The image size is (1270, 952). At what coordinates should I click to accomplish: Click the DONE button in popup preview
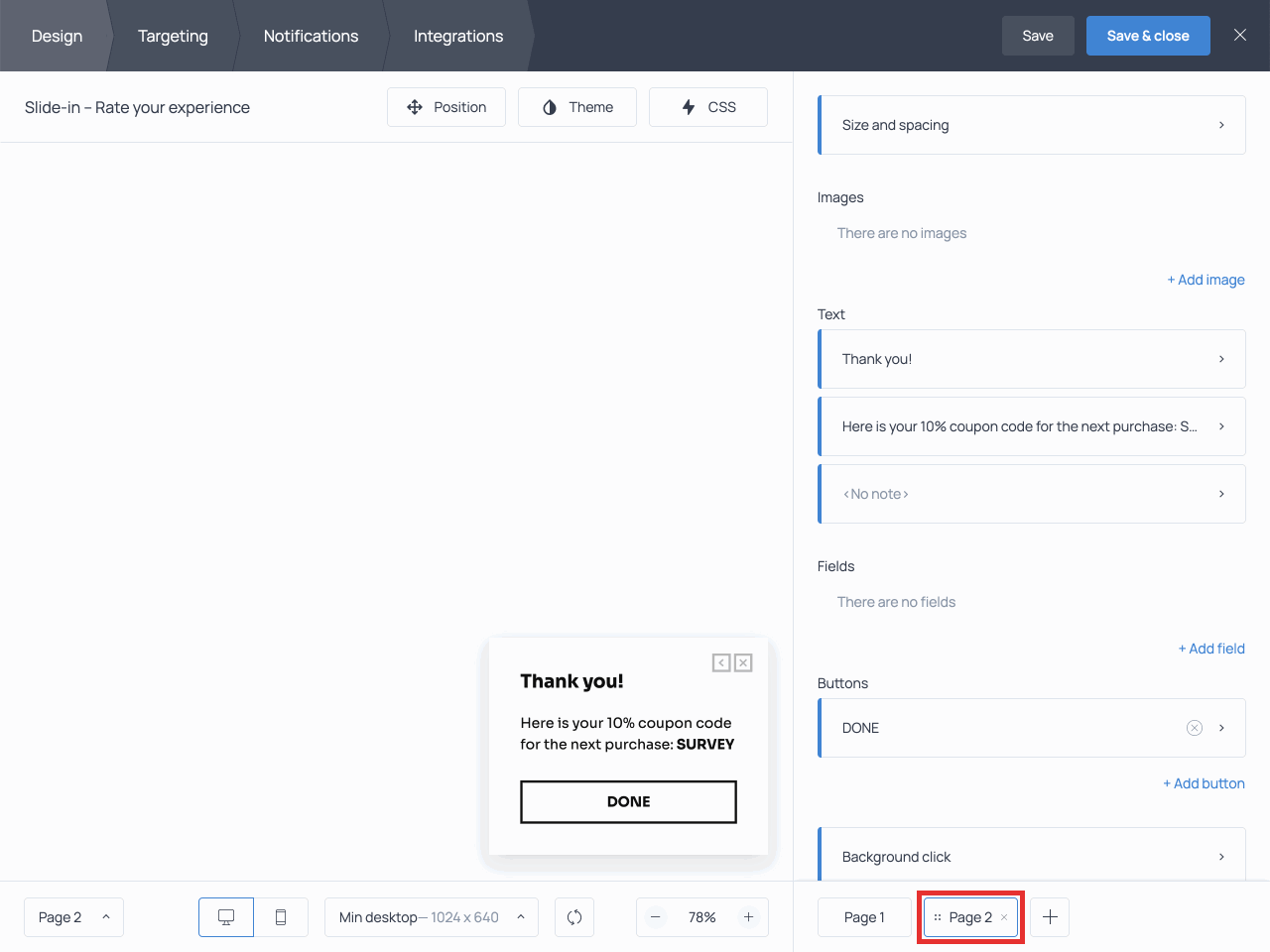click(628, 801)
